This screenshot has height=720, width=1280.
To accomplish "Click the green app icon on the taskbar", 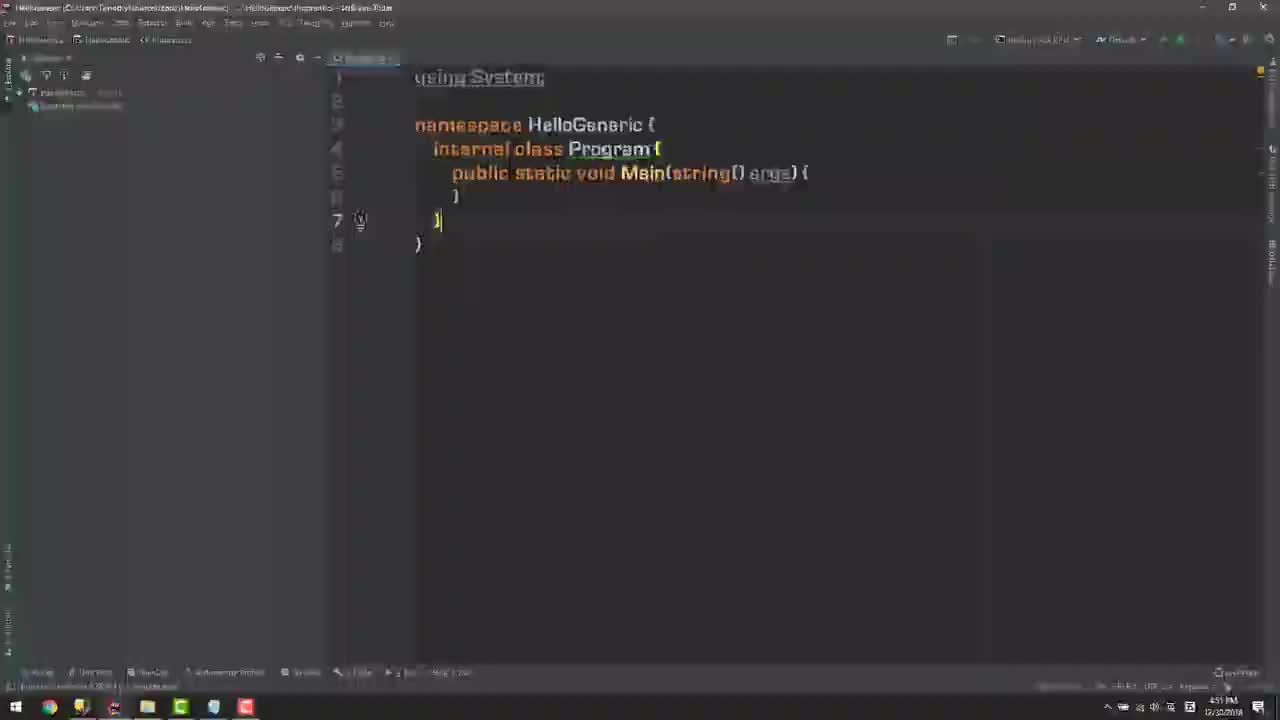I will click(x=180, y=707).
